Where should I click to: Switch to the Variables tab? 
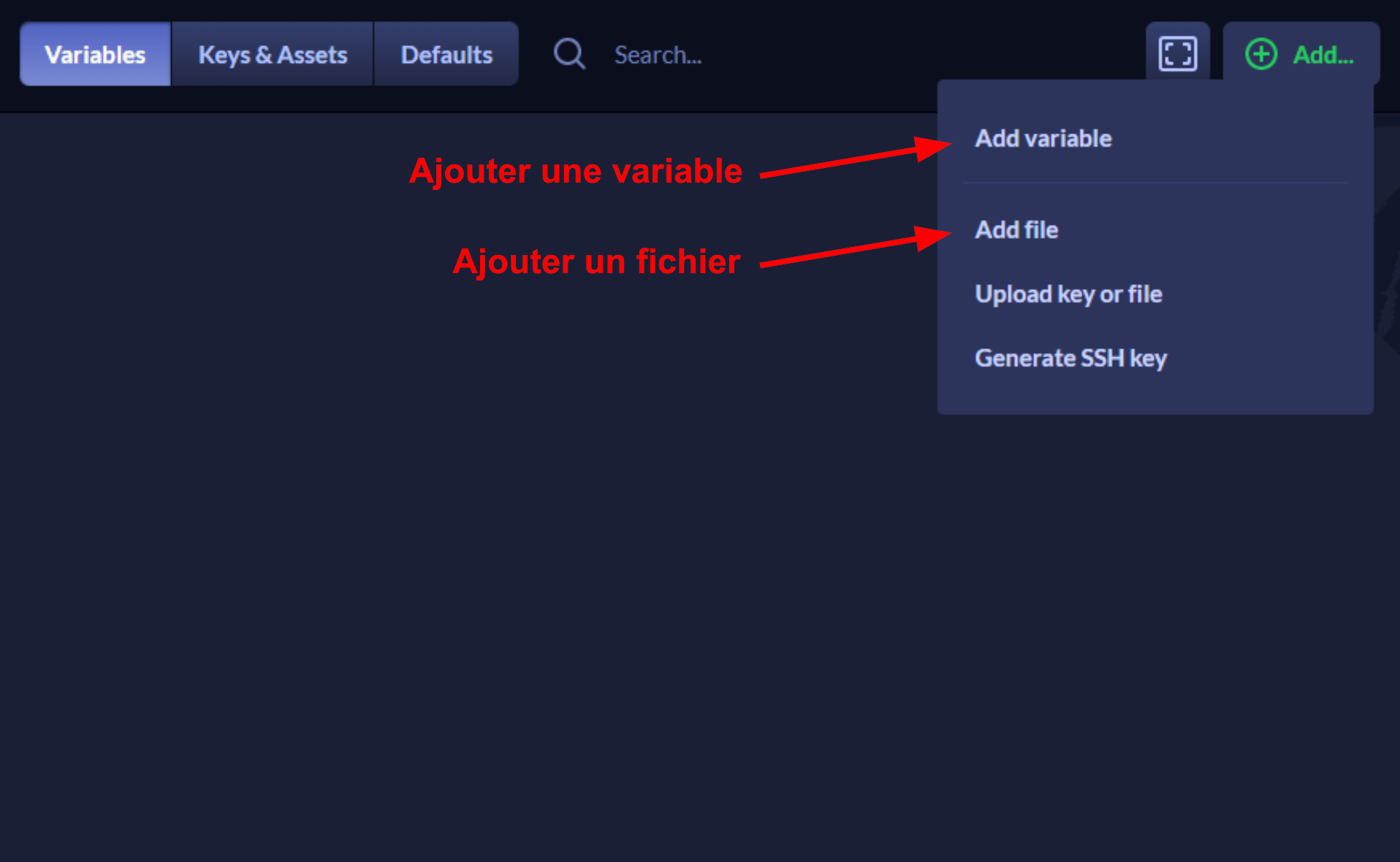95,55
